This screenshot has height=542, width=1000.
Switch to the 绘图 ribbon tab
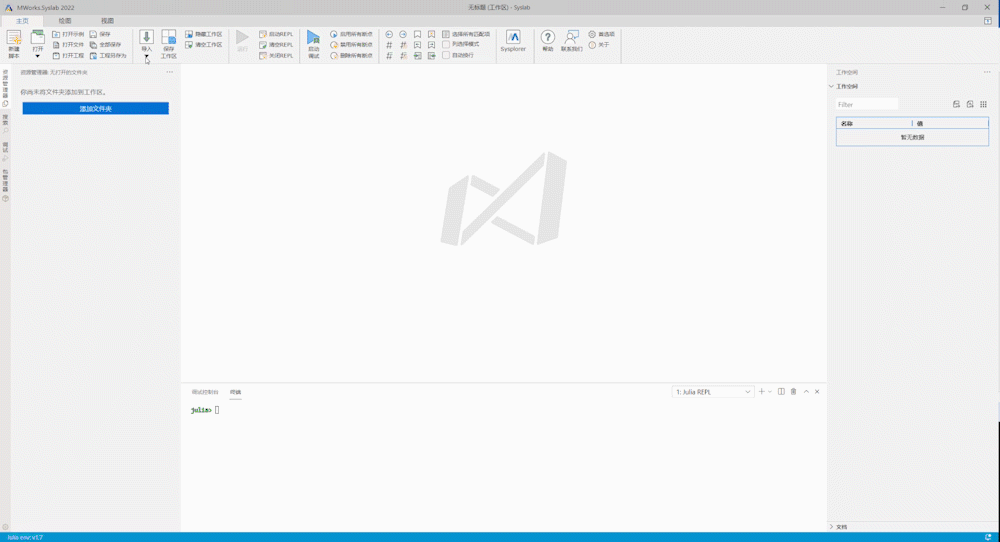tap(65, 21)
